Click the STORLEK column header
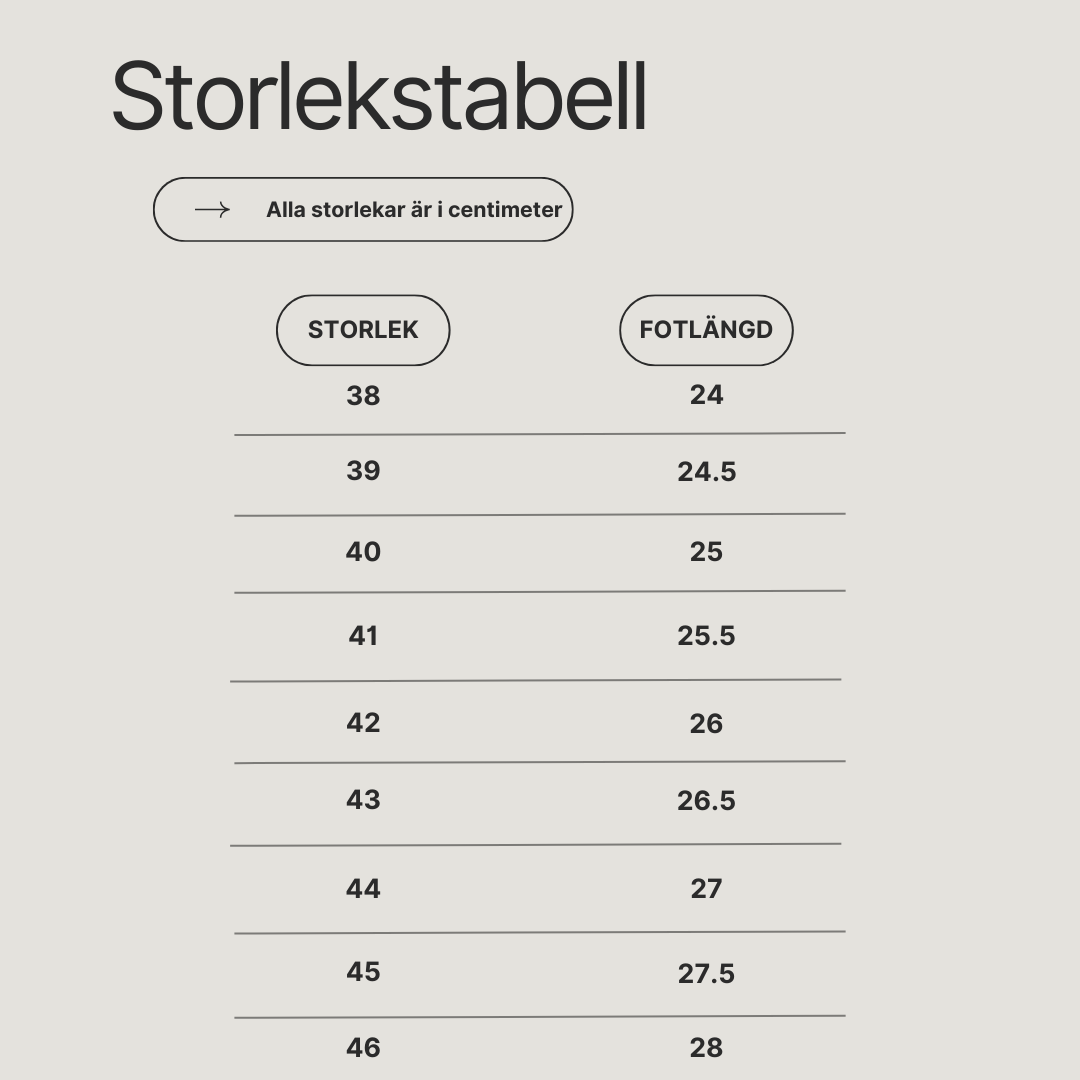Screen dimensions: 1080x1080 363,330
